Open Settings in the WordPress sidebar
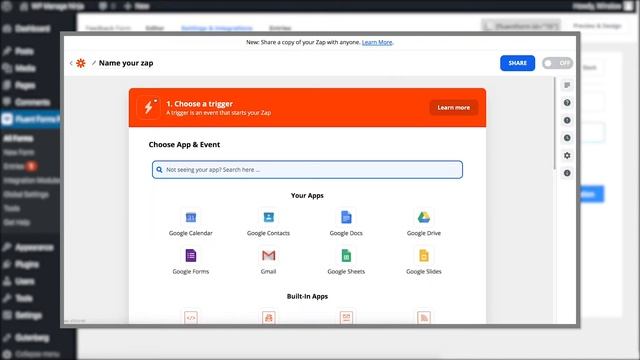 (x=28, y=315)
